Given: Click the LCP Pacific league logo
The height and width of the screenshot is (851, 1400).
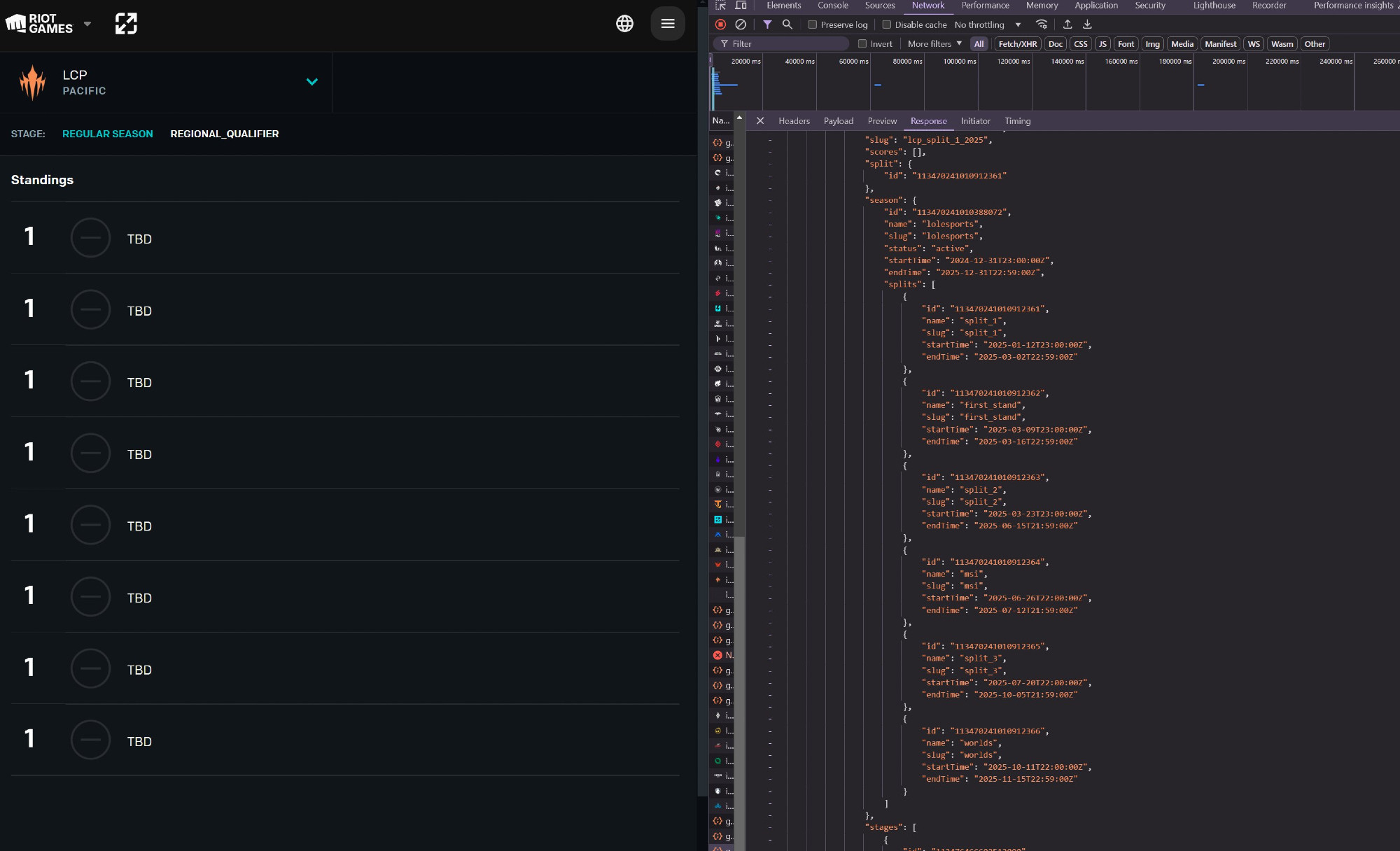Looking at the screenshot, I should coord(32,83).
